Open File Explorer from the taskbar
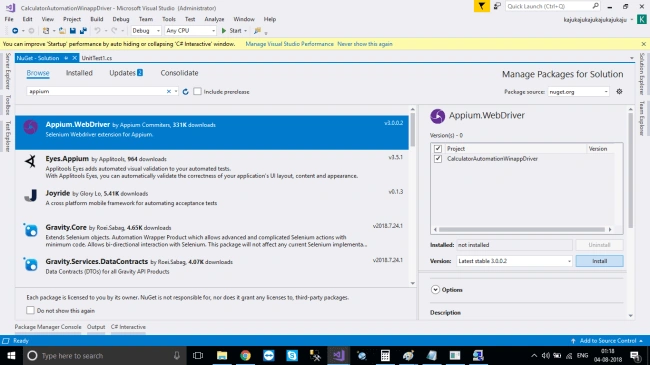 coord(222,356)
